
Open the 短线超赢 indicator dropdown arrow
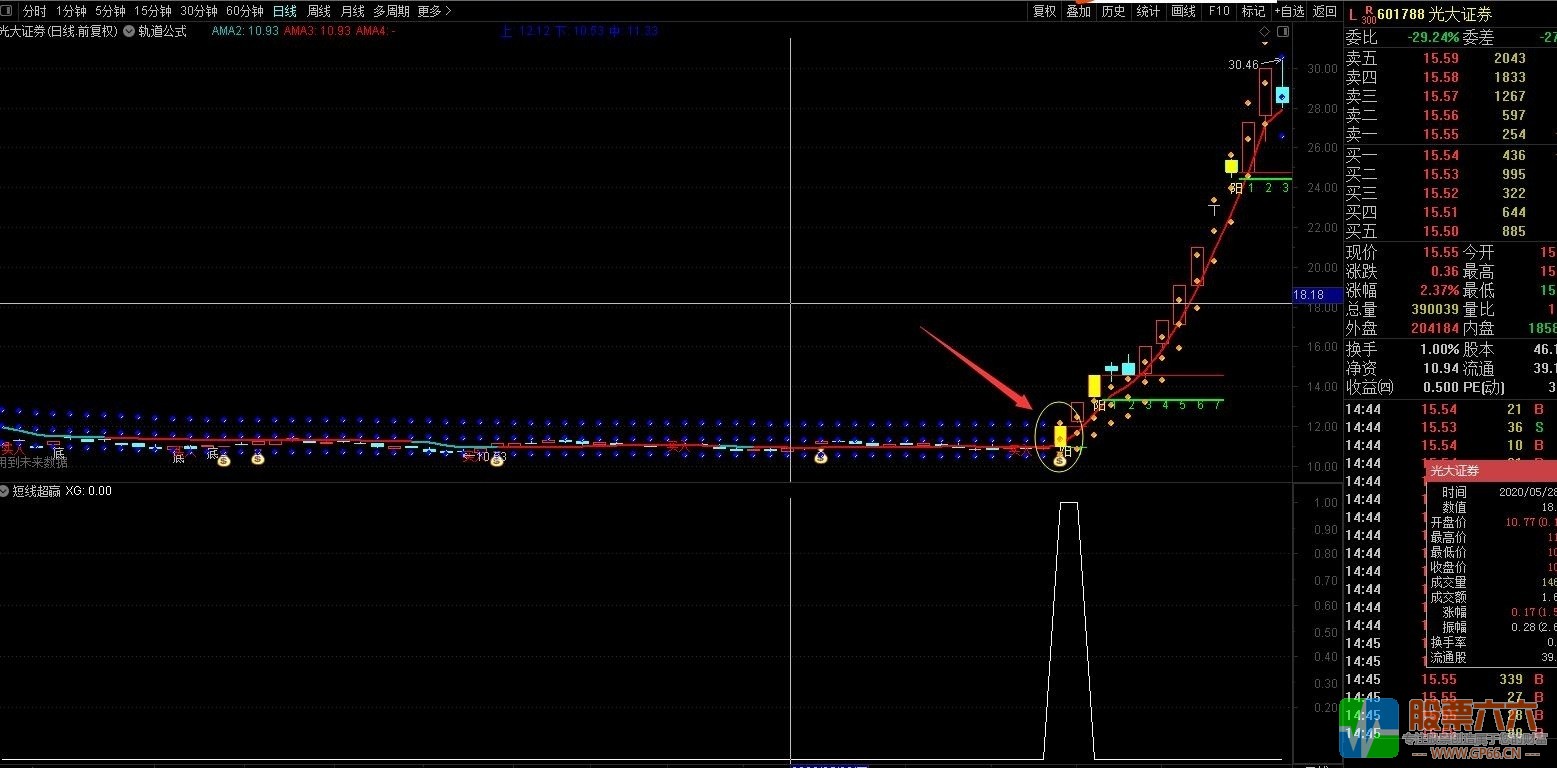[5, 491]
